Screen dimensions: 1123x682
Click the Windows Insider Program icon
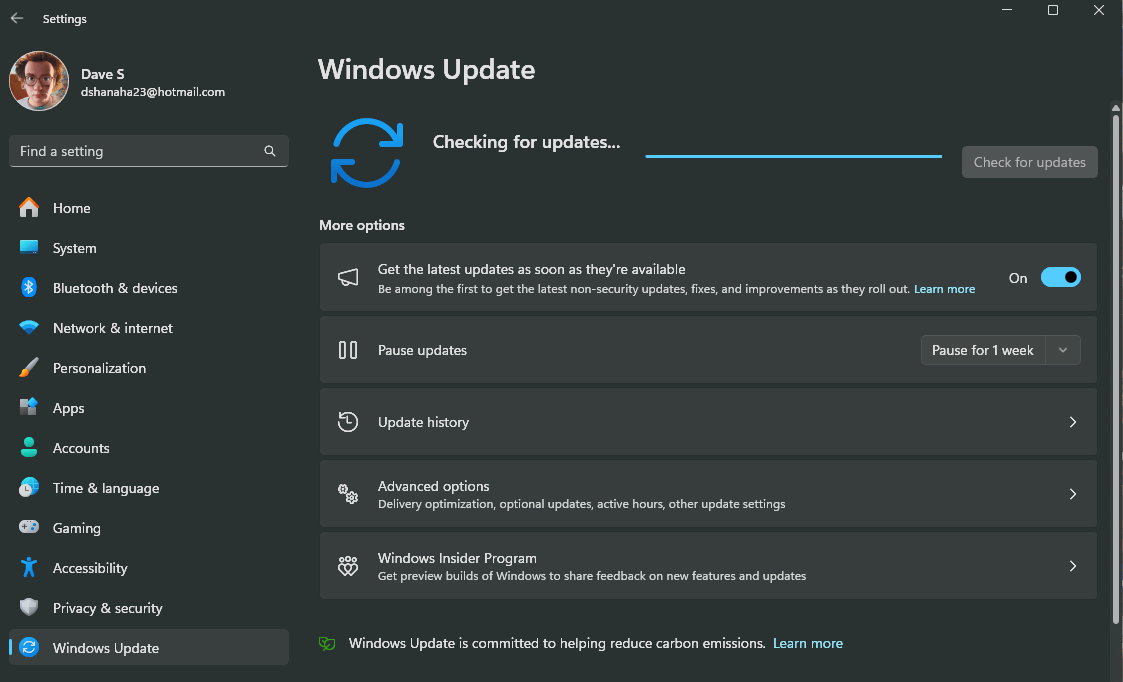coord(347,565)
